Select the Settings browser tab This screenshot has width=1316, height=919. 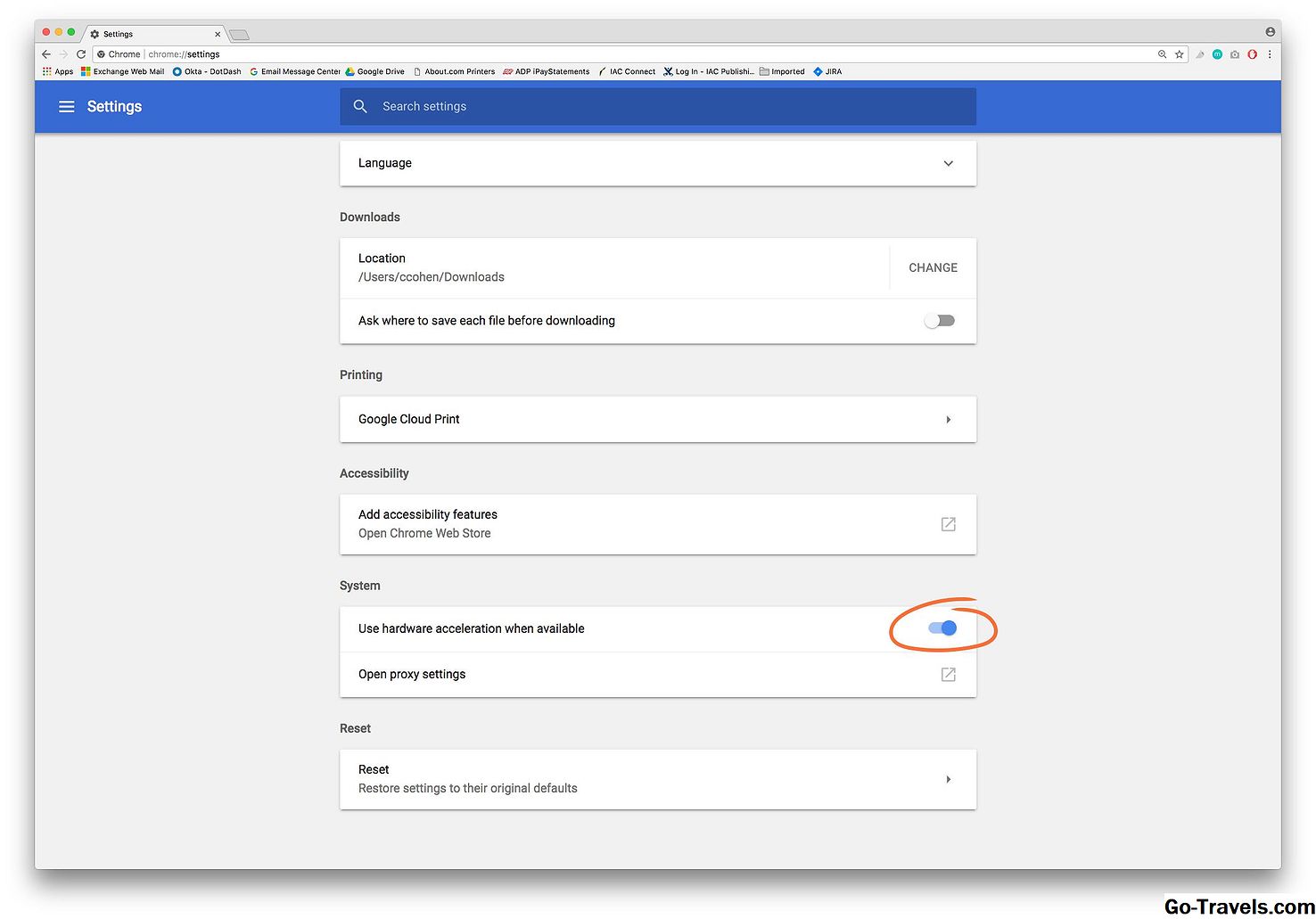pyautogui.click(x=152, y=34)
